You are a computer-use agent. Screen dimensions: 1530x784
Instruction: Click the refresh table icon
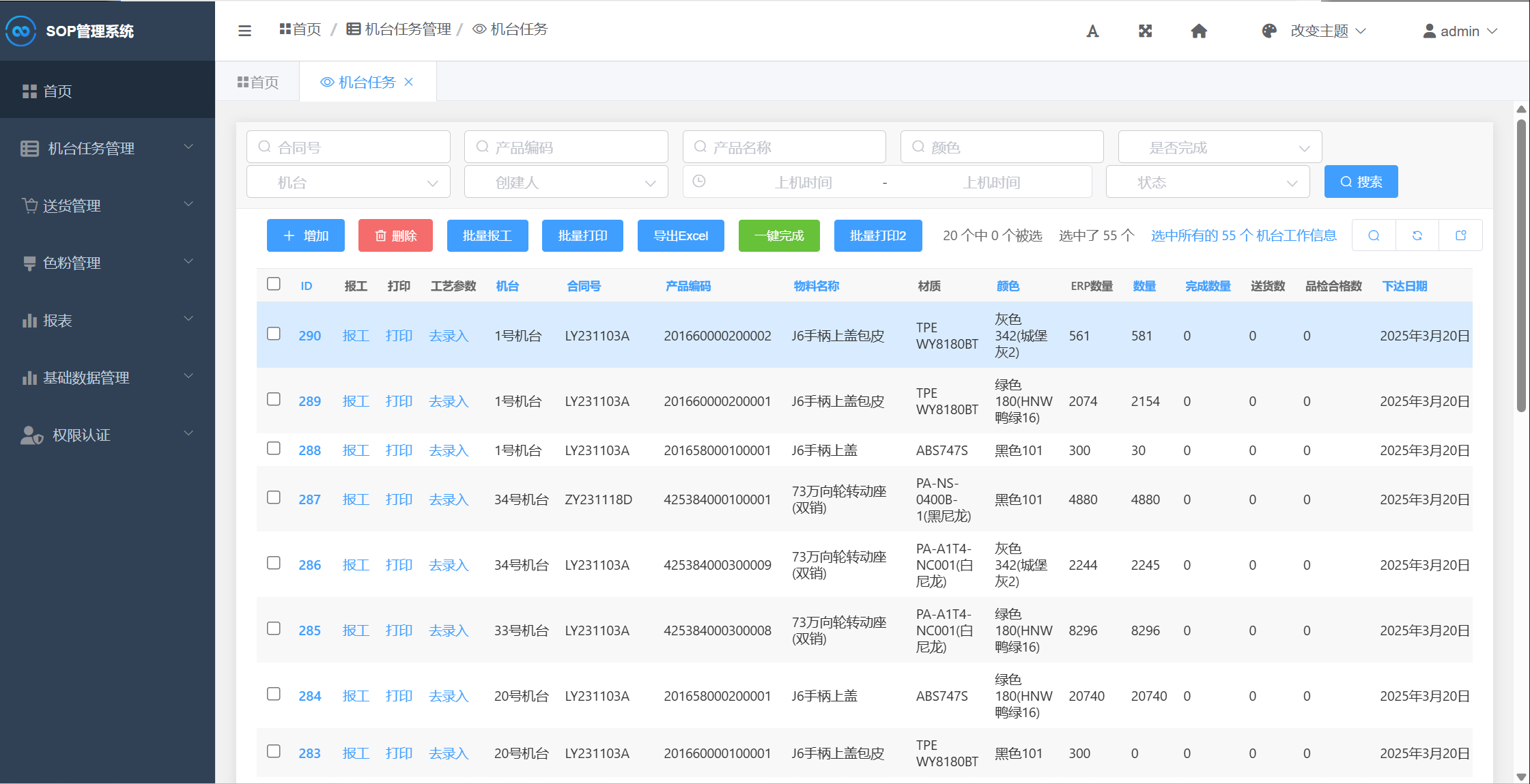pos(1417,235)
